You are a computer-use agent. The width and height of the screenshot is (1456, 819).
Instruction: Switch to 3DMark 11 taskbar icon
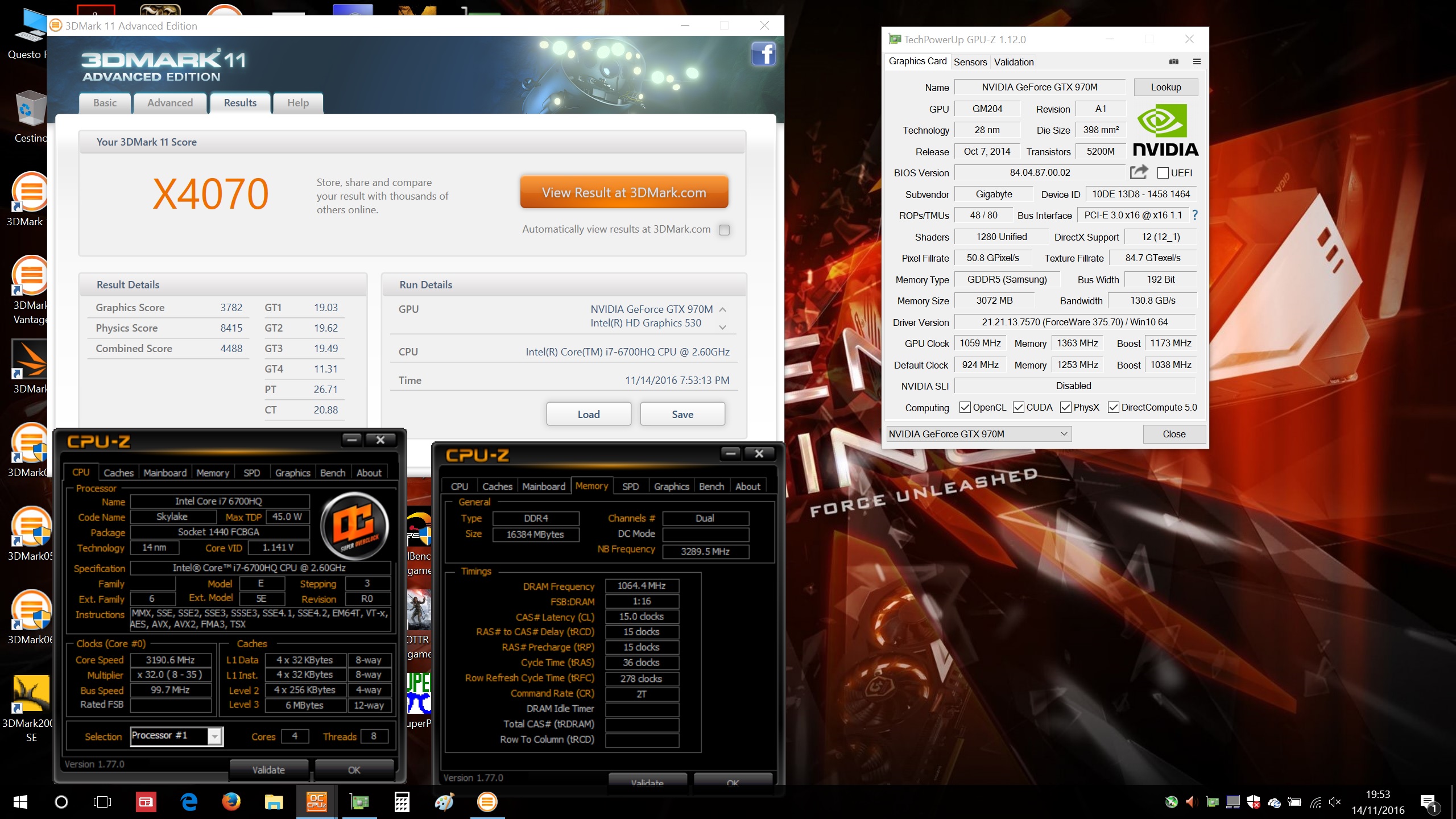coord(487,802)
